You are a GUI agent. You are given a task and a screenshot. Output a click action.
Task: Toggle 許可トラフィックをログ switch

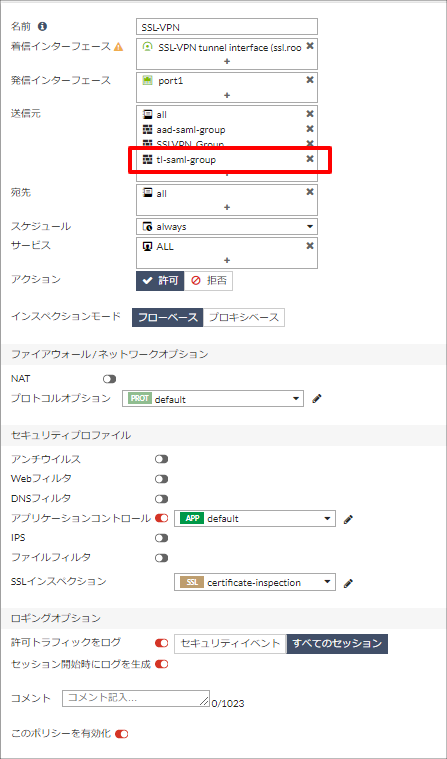[162, 643]
